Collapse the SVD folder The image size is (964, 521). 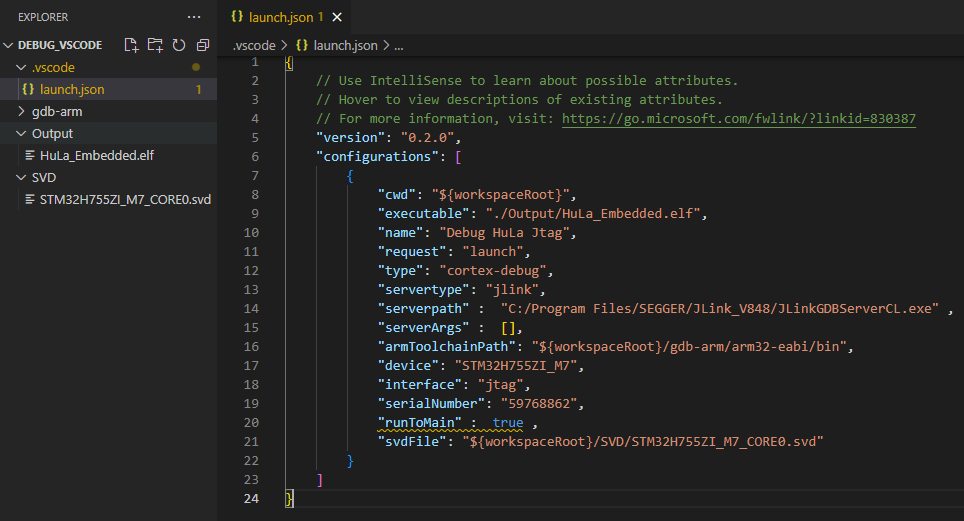[21, 177]
